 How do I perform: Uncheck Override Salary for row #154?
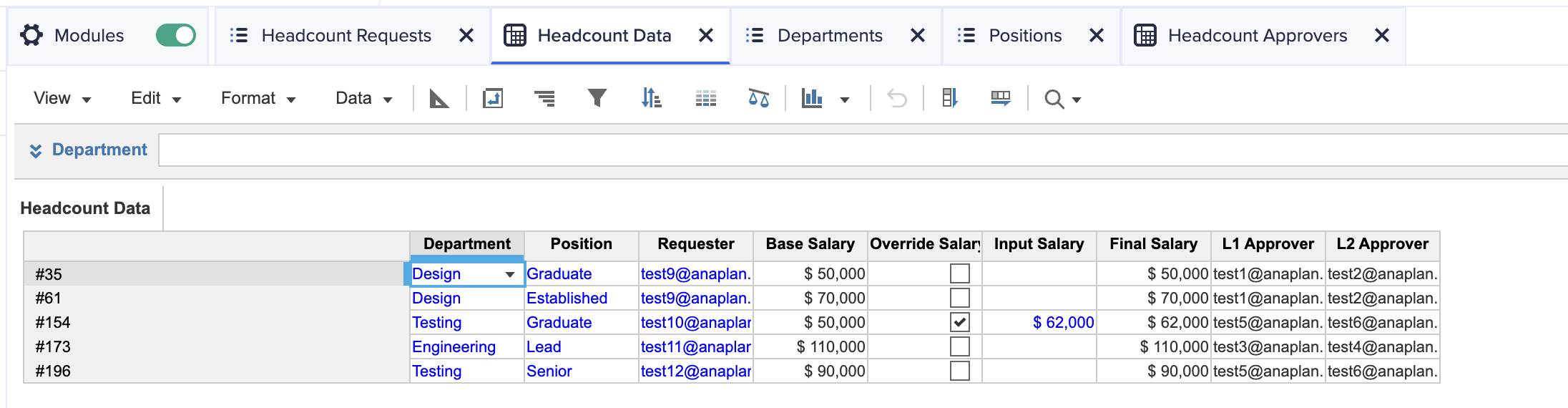tap(960, 322)
